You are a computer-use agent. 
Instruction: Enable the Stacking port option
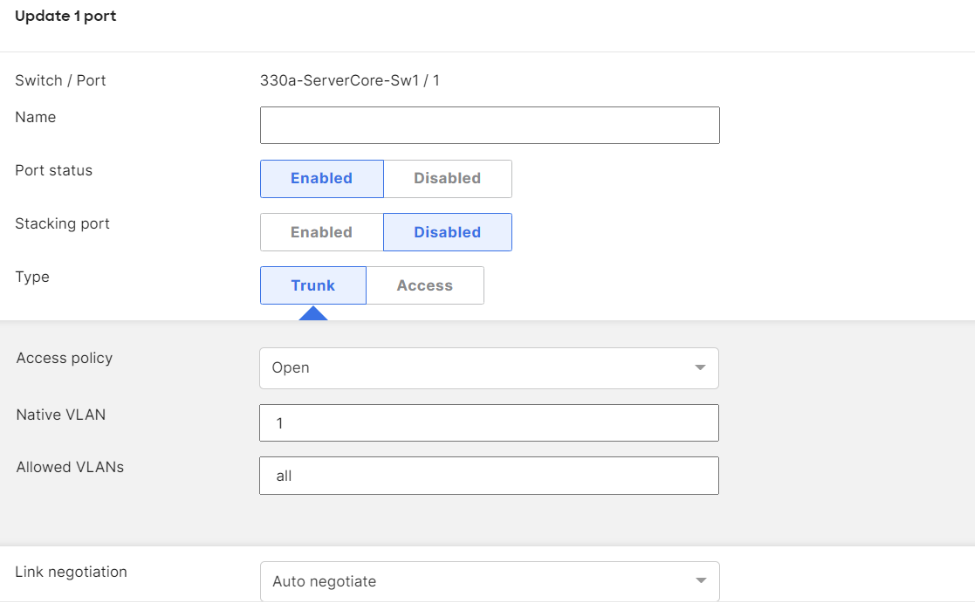click(x=321, y=232)
